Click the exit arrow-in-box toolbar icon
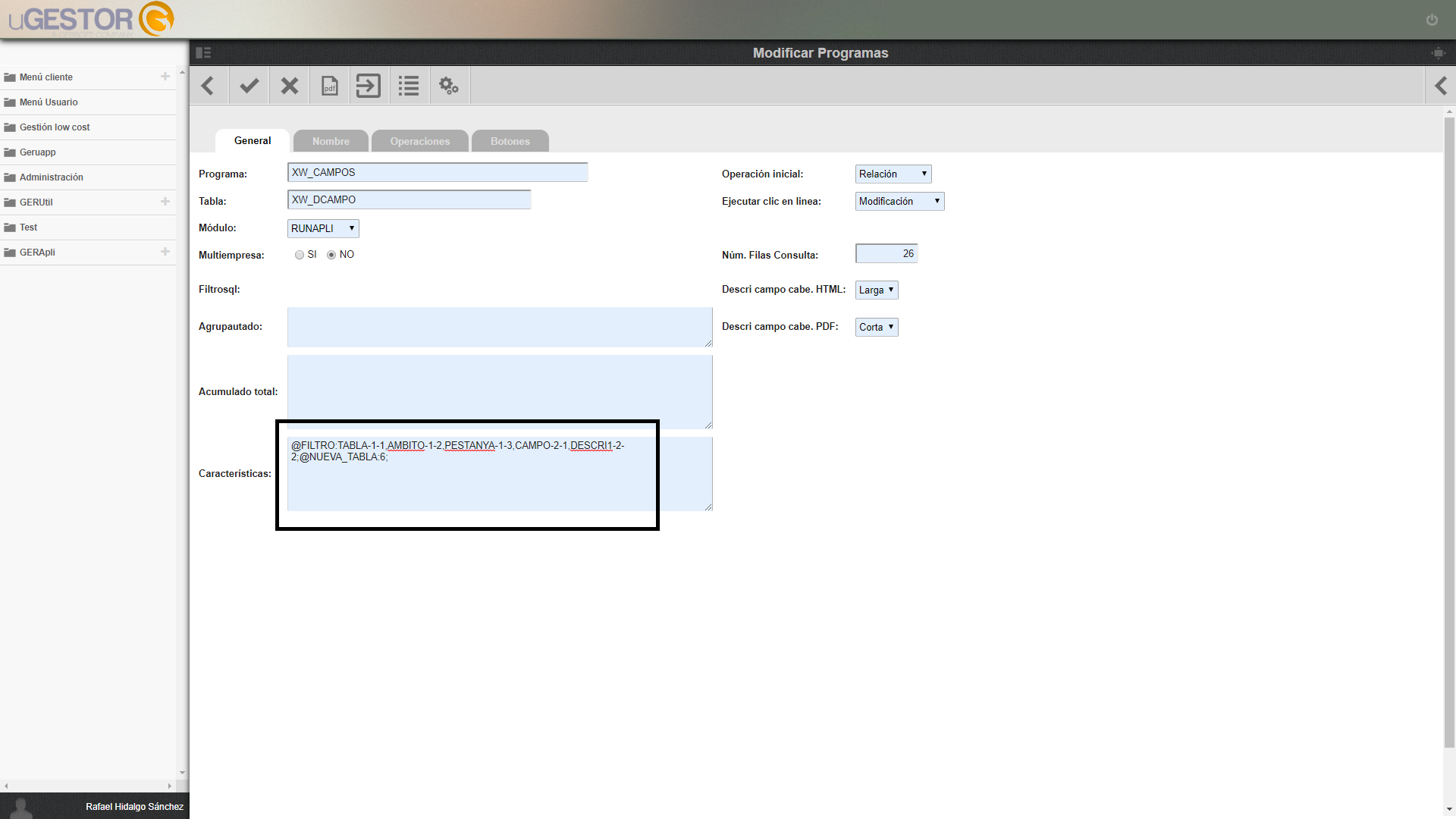The image size is (1456, 819). click(369, 86)
